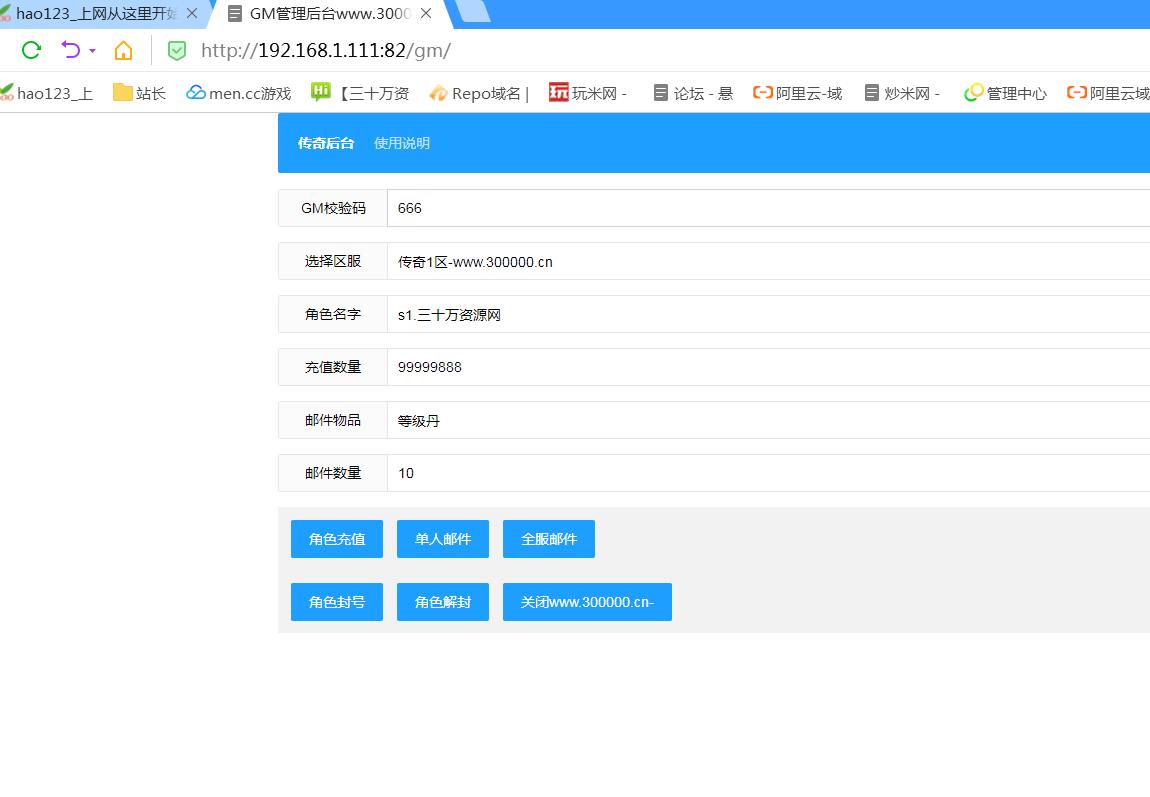Switch to the hao123 tab
Screen dimensions: 1150x797
point(90,14)
